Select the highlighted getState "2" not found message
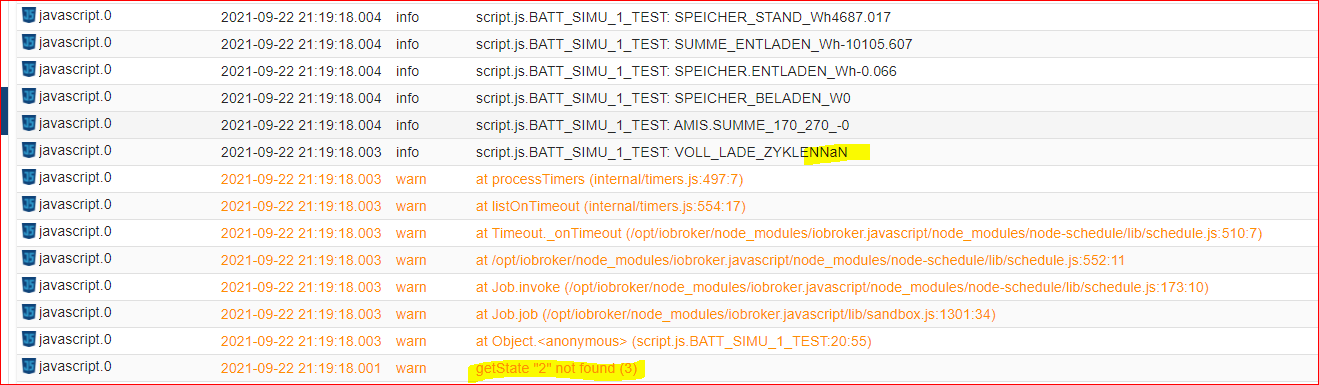This screenshot has width=1319, height=385. (556, 369)
